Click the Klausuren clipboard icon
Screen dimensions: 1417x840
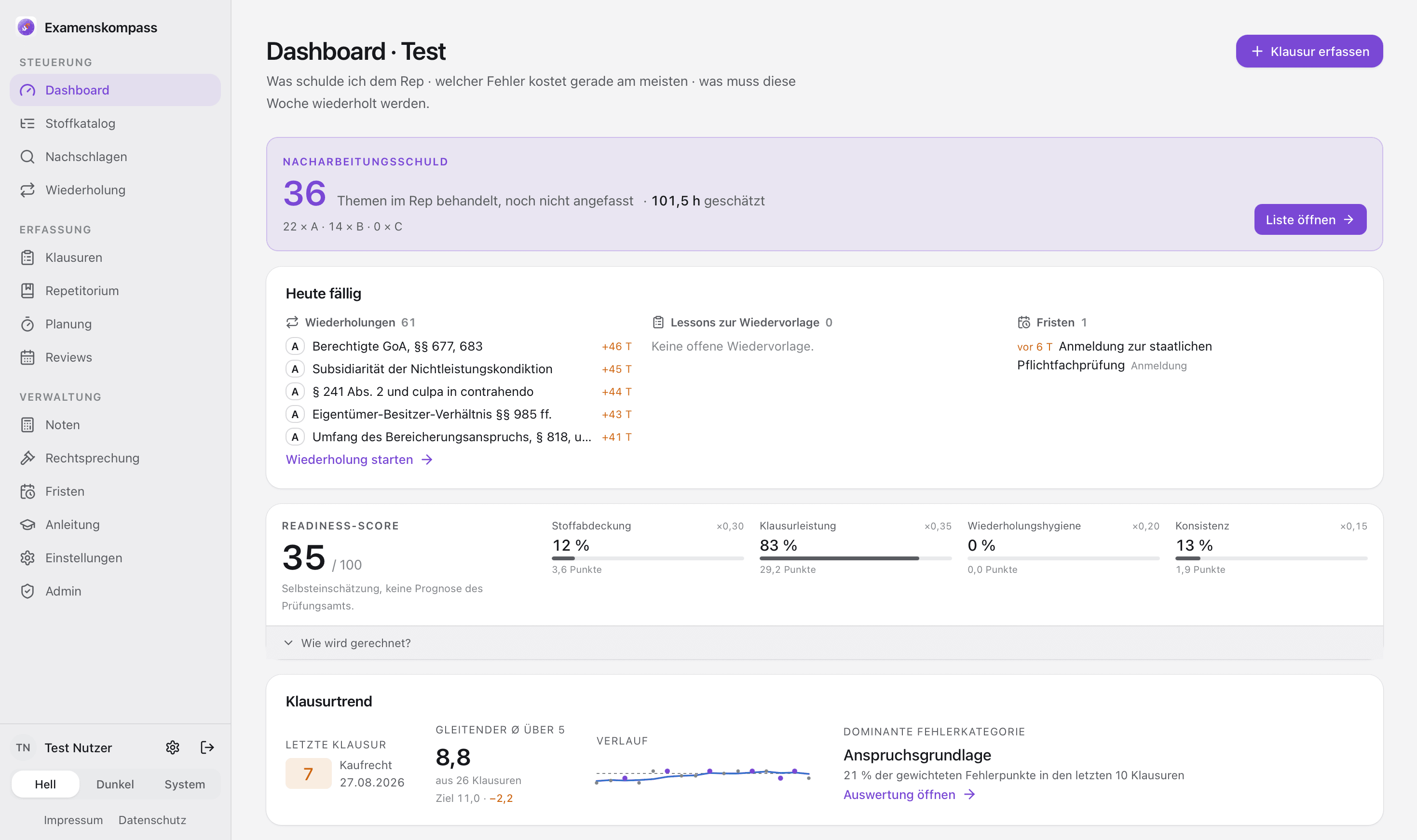click(x=27, y=257)
